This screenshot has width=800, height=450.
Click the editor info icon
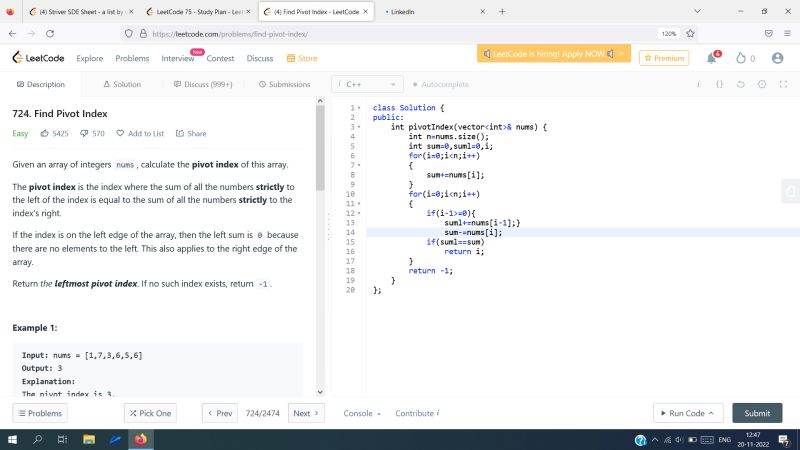(698, 84)
